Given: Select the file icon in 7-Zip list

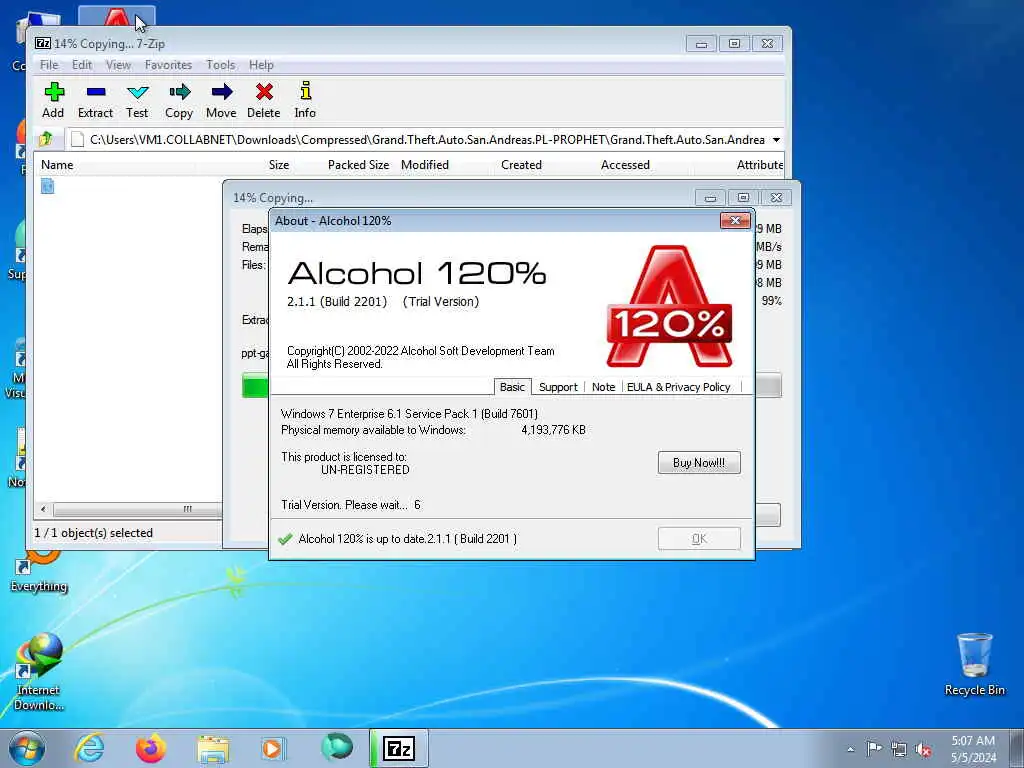Looking at the screenshot, I should click(47, 186).
